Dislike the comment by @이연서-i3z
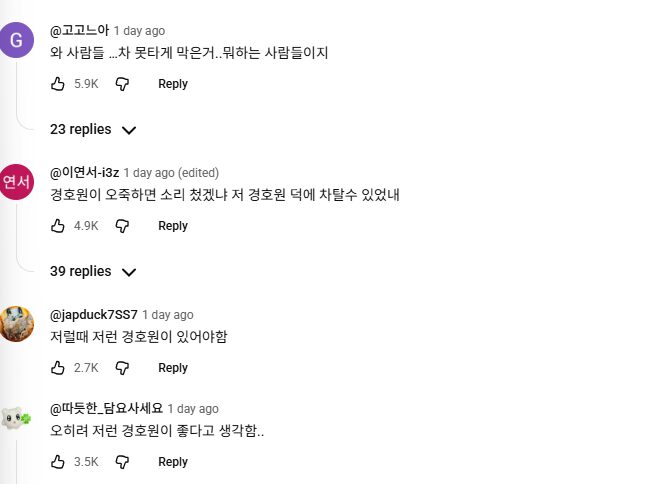 tap(122, 226)
